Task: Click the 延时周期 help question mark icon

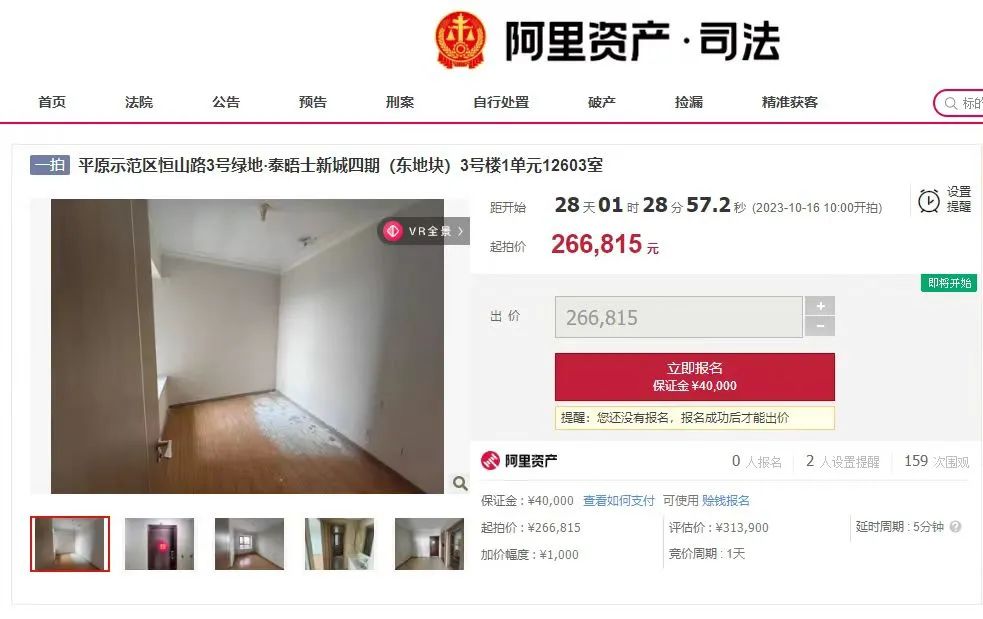Action: pos(955,527)
